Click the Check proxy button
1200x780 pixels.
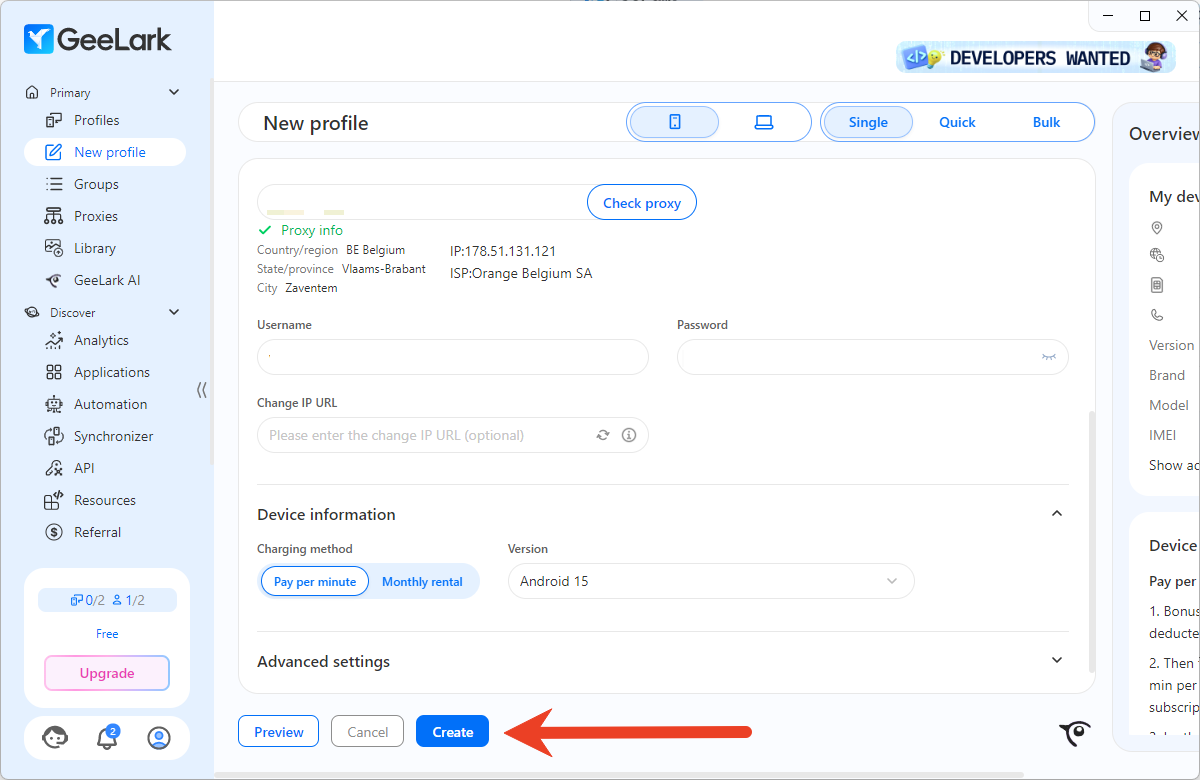pyautogui.click(x=641, y=203)
